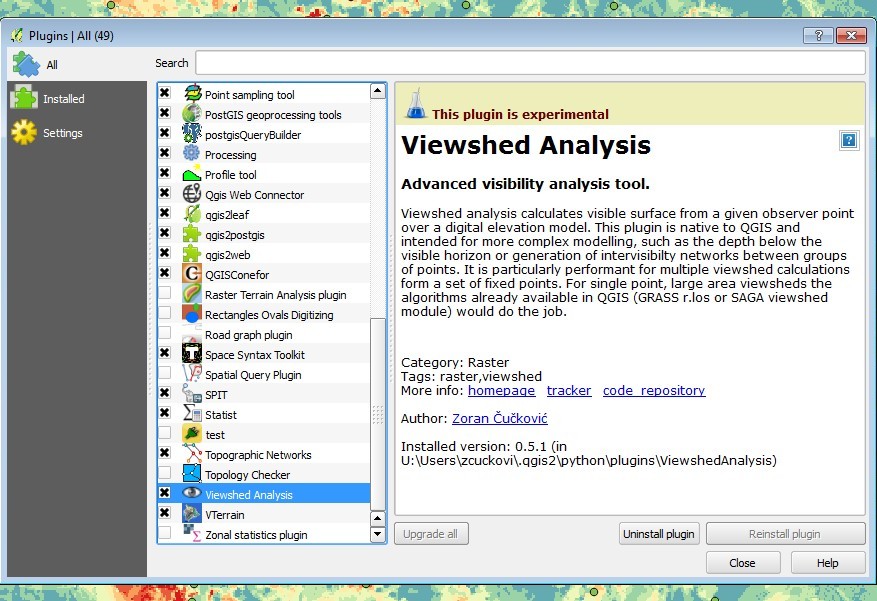Enable the Rectangles Ovals Digitizing checkbox
Screen dimensions: 877x601
click(x=164, y=313)
